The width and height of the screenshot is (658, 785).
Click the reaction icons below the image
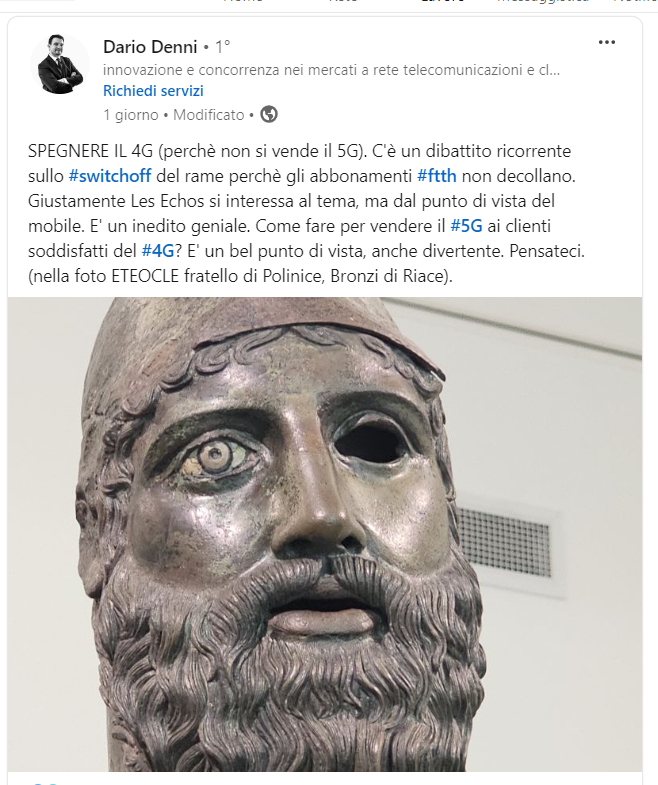tap(44, 782)
